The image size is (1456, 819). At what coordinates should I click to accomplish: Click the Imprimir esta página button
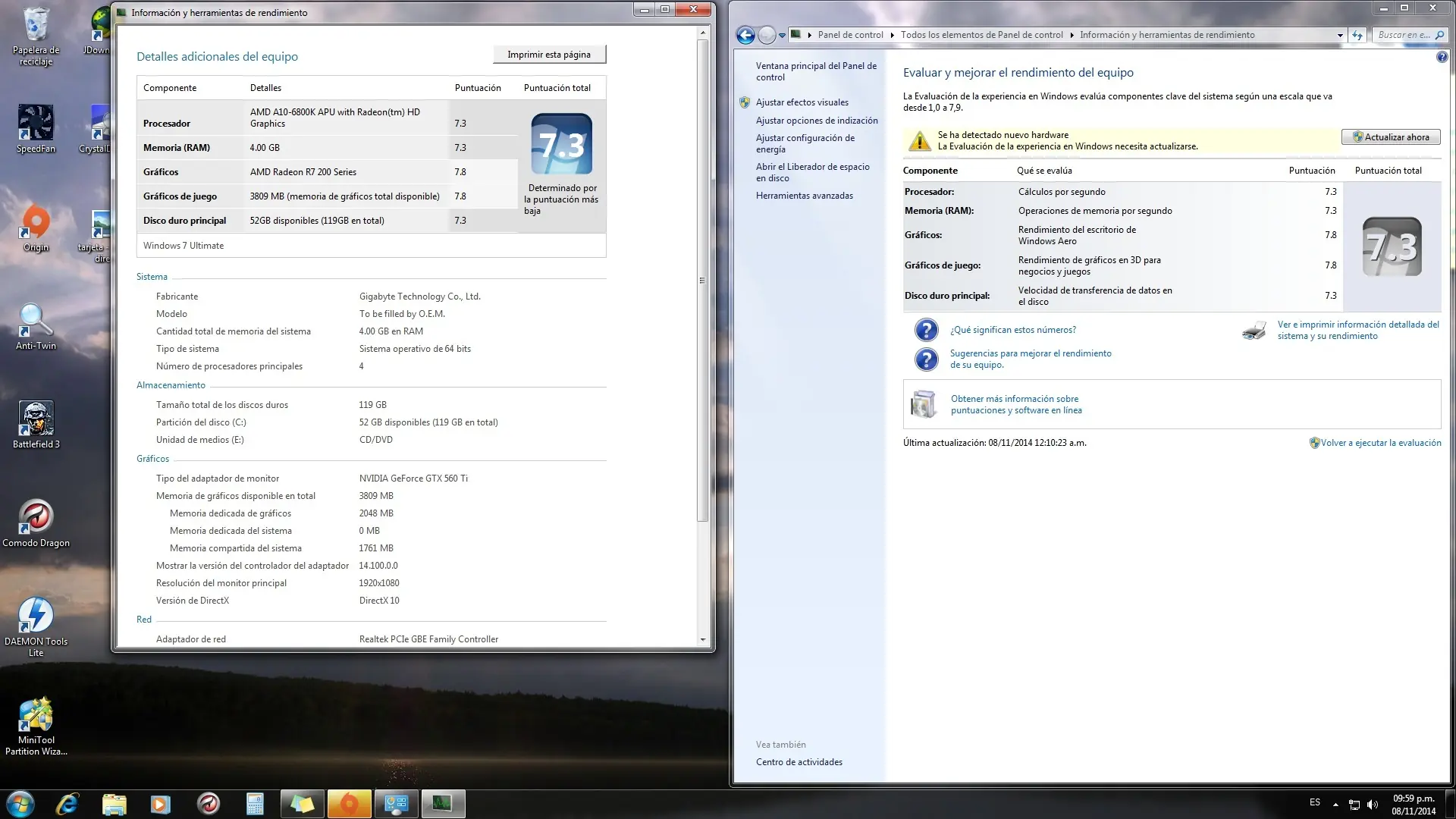[549, 55]
